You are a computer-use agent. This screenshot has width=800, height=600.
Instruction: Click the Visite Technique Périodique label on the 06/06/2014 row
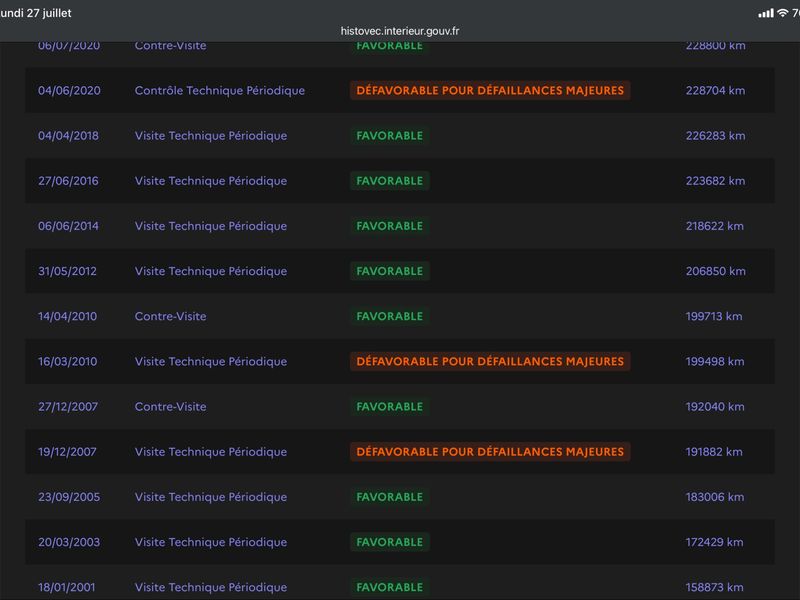coord(211,226)
